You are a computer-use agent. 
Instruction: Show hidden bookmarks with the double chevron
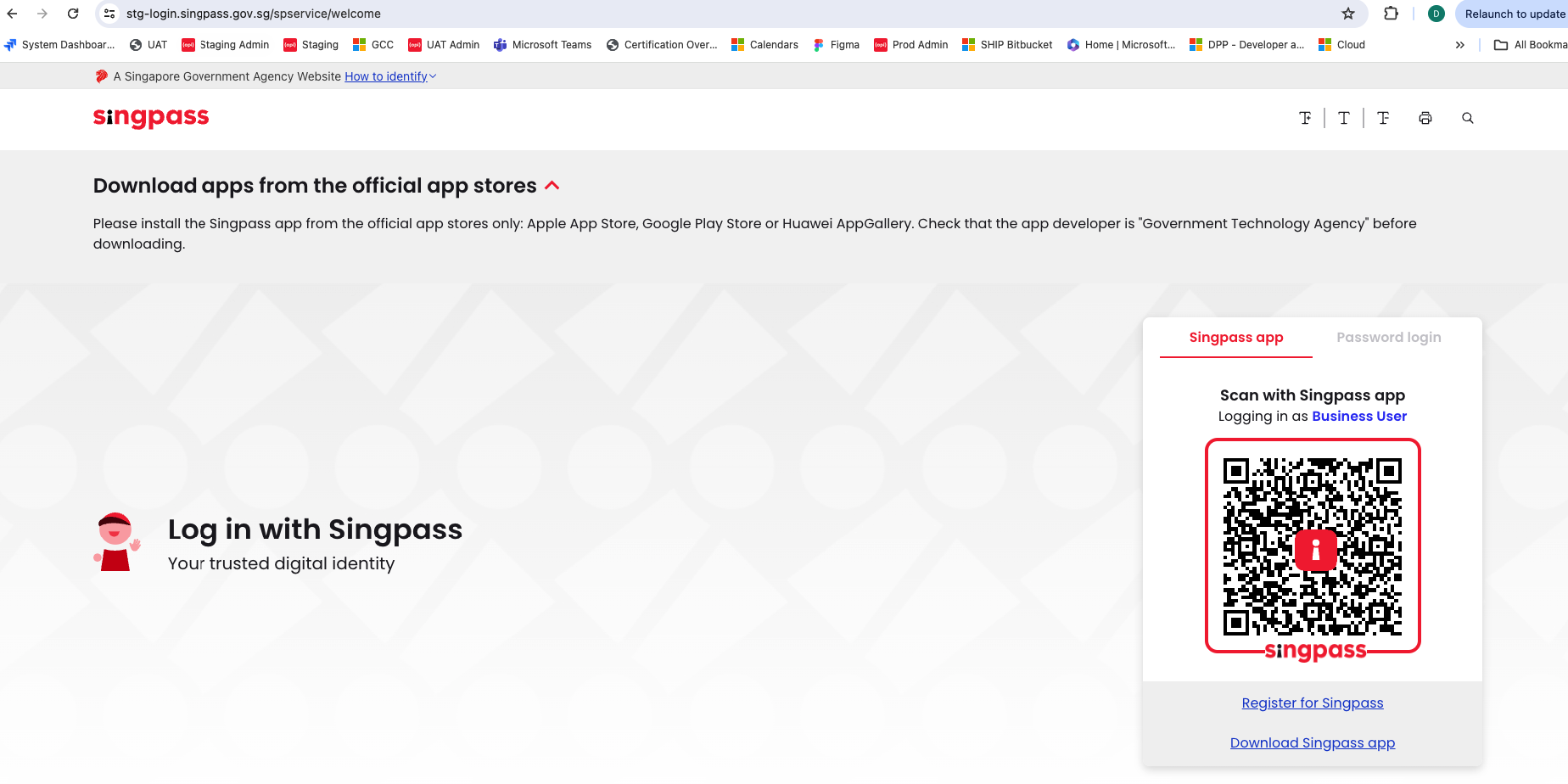[1460, 45]
